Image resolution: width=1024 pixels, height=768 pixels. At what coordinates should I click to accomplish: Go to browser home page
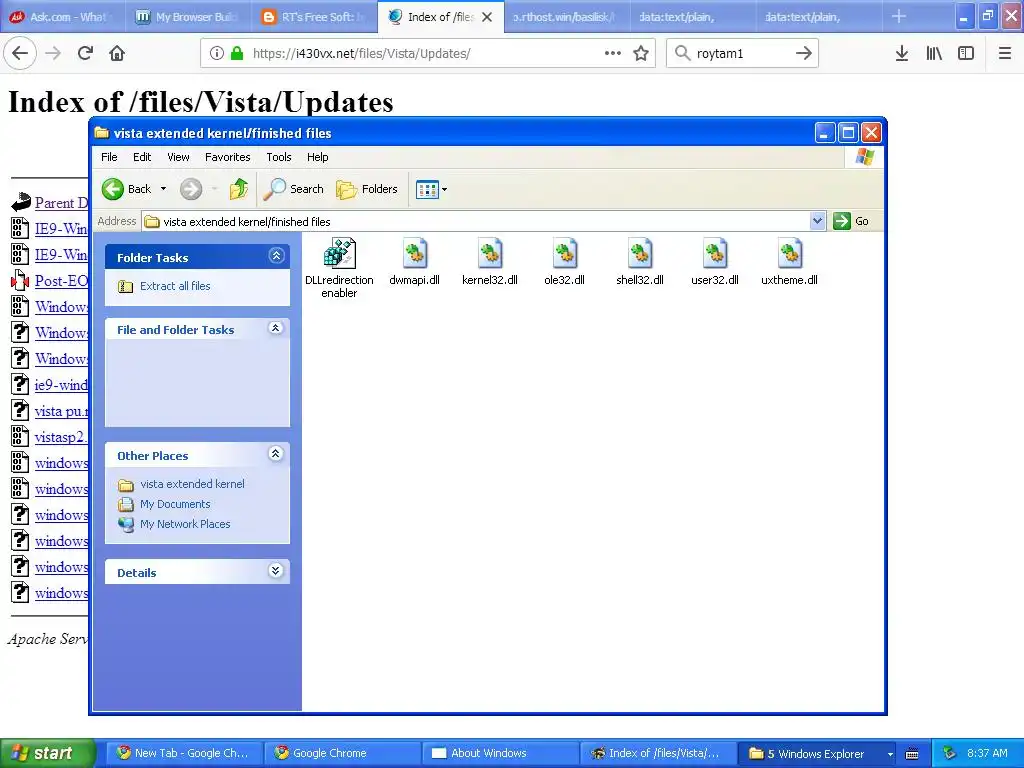tap(117, 53)
